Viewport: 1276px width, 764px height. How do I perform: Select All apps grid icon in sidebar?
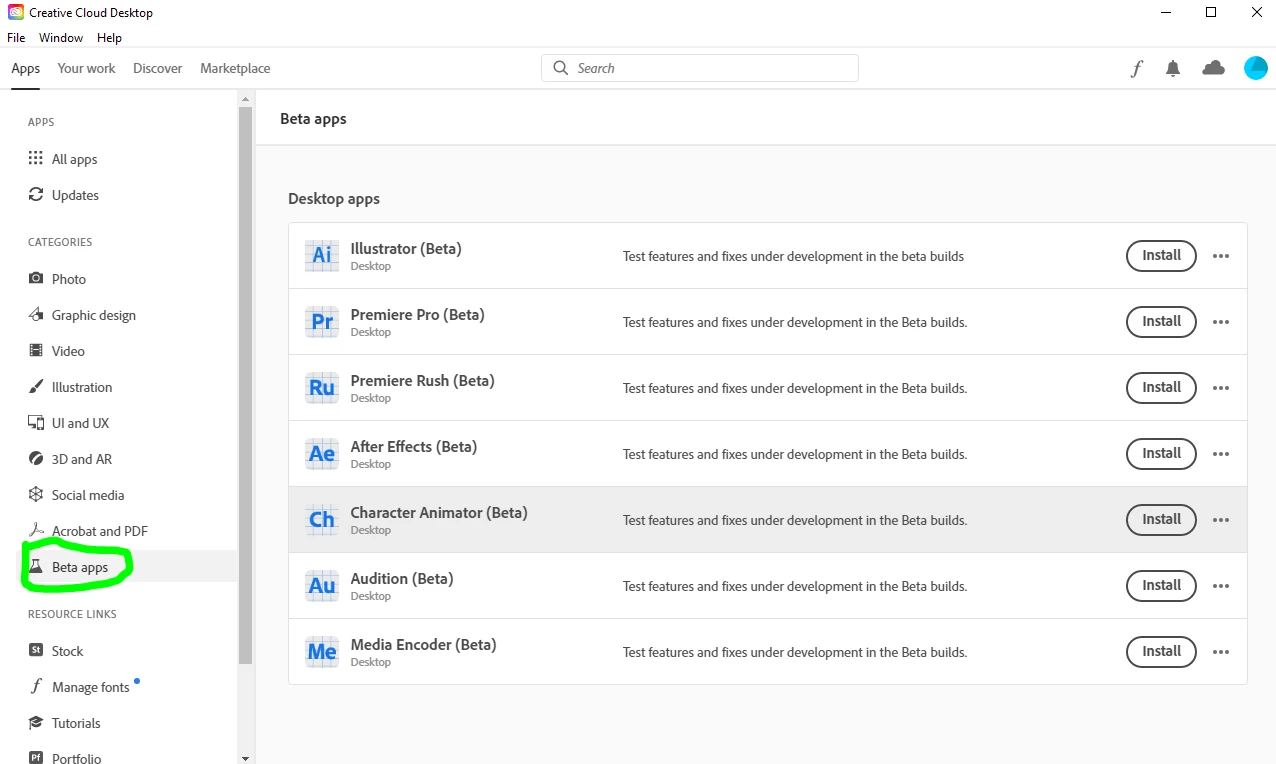click(36, 159)
